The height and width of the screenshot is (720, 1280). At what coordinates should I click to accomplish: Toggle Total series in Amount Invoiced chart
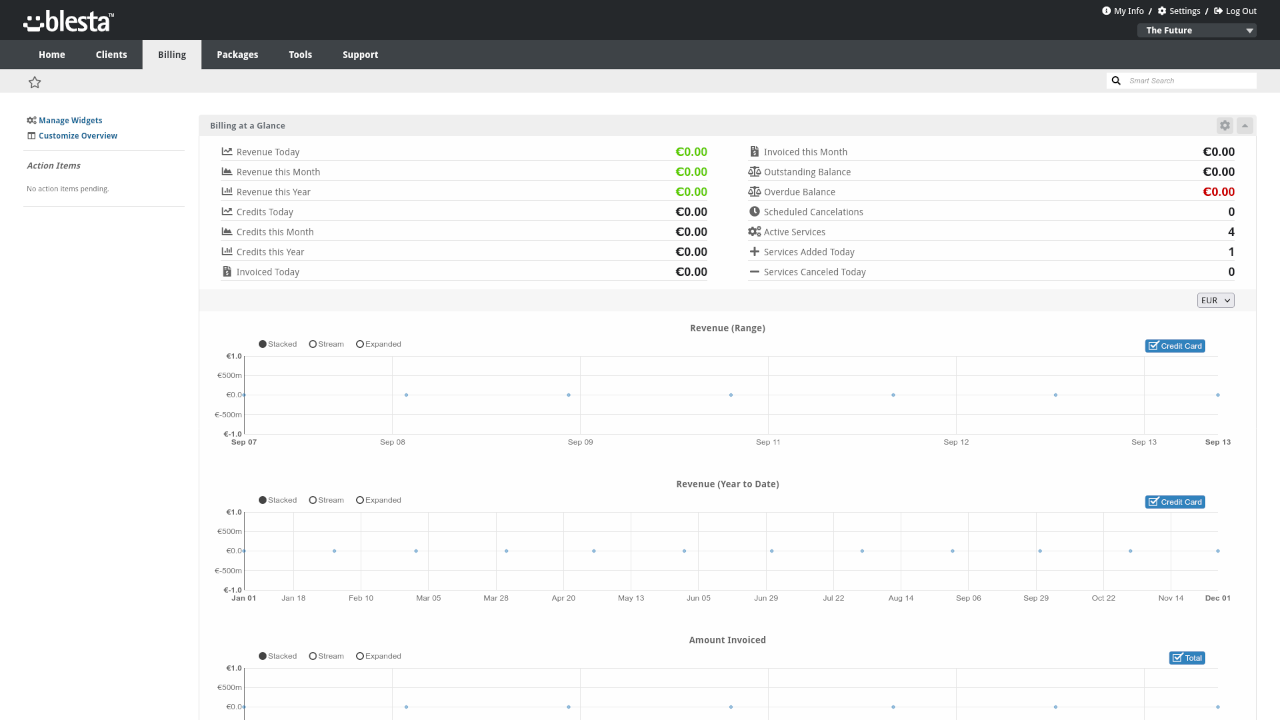1187,658
